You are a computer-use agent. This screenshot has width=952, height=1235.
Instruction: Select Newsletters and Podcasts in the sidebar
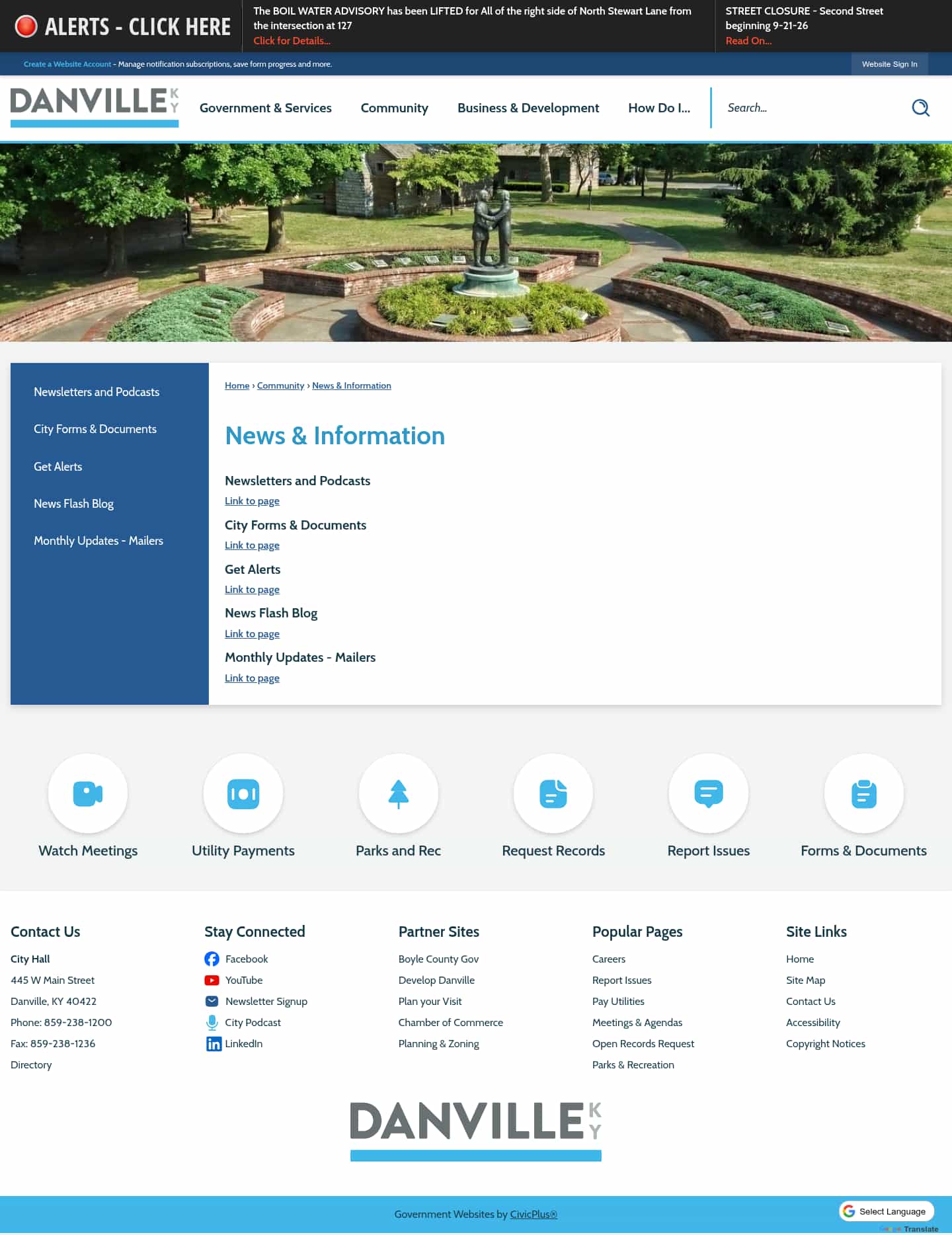[x=97, y=392]
